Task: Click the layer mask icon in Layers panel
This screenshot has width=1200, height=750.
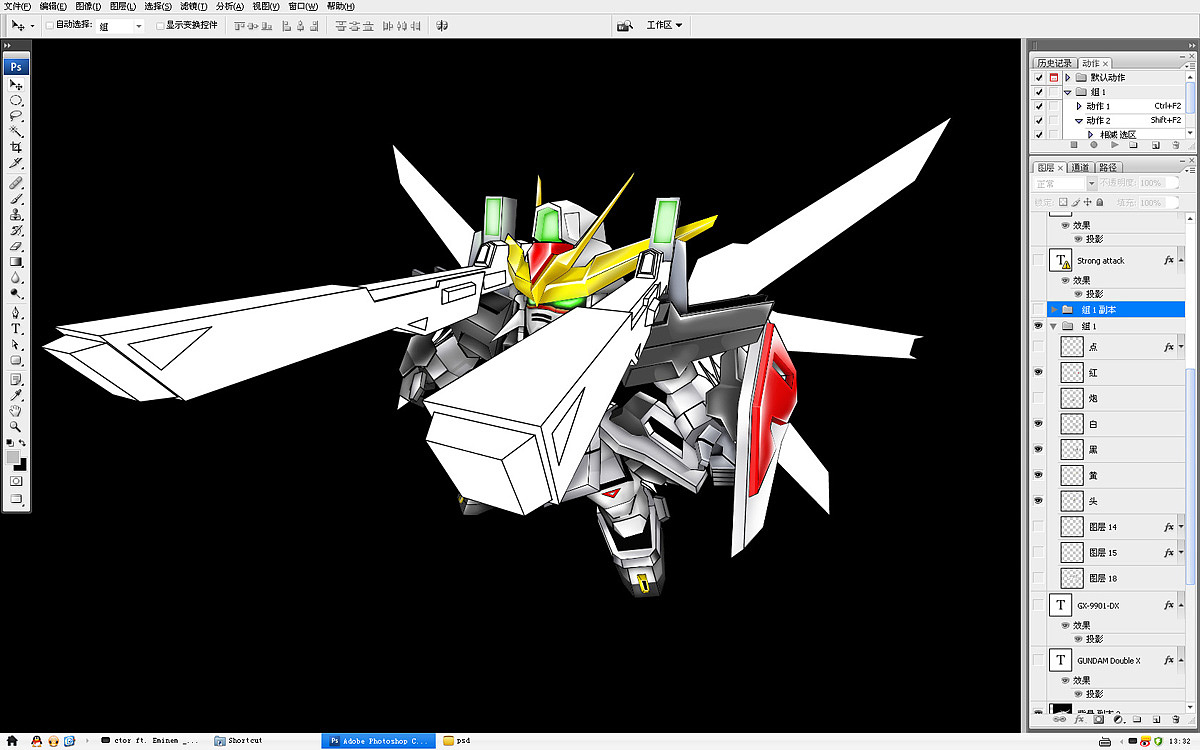Action: click(x=1098, y=719)
